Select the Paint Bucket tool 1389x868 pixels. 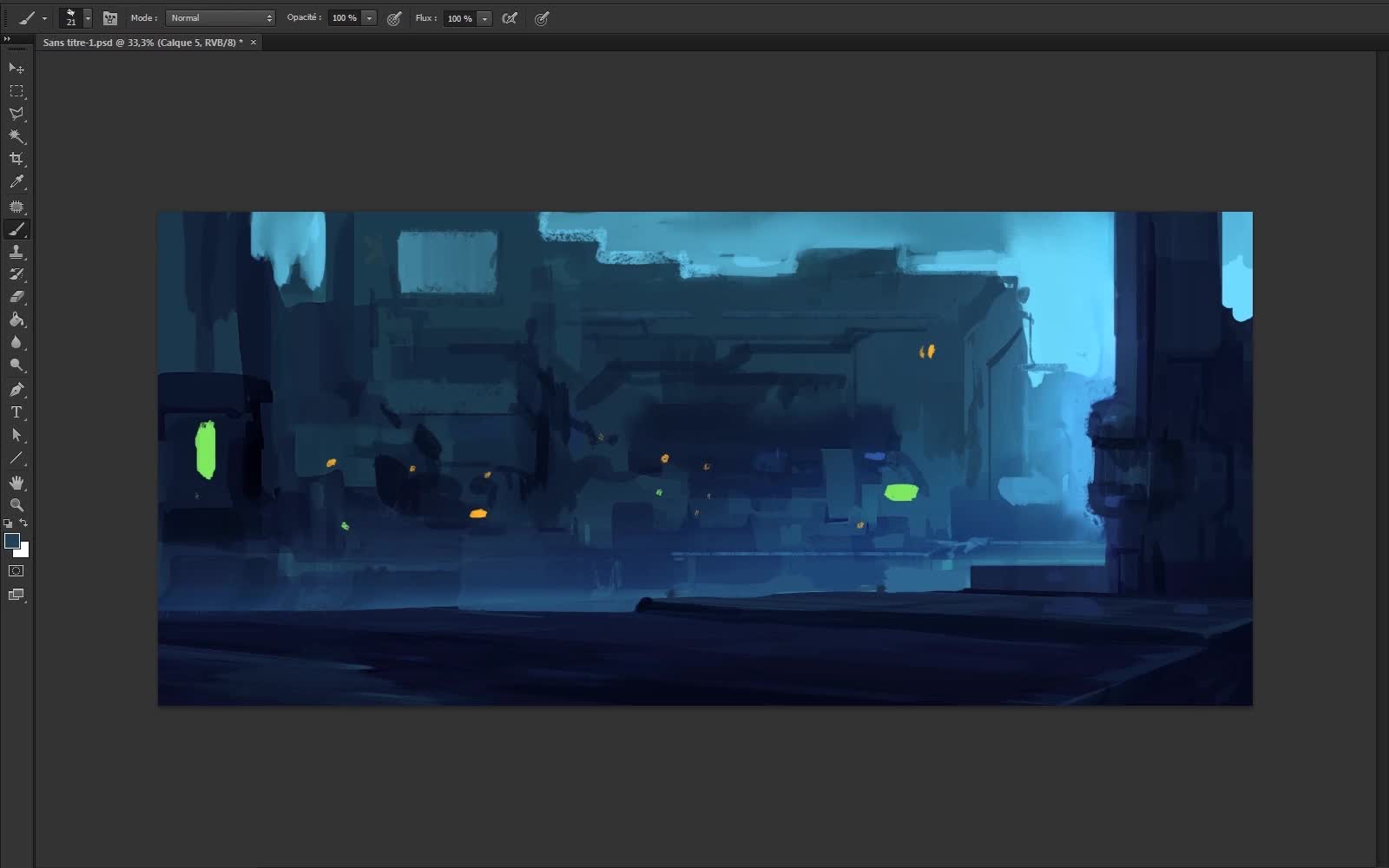(16, 319)
